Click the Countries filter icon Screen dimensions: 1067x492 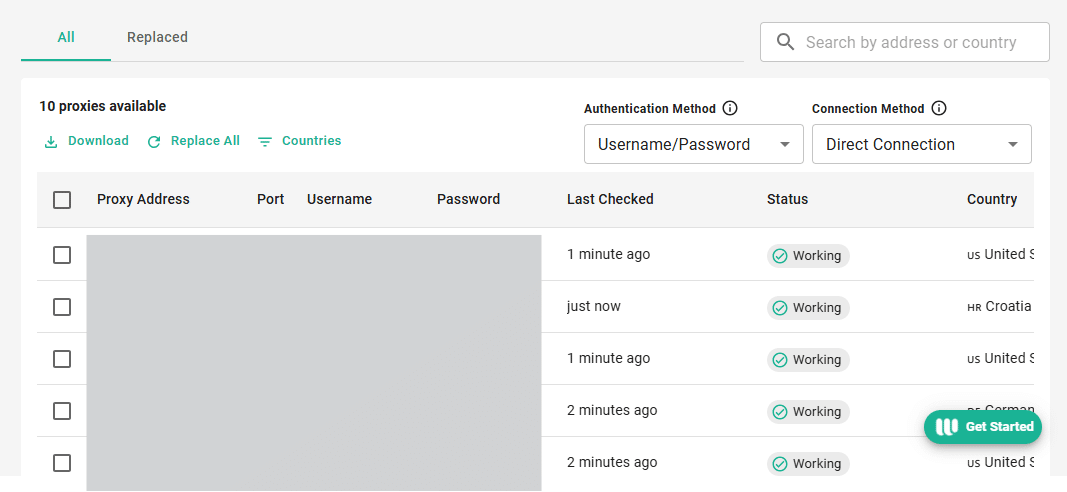(x=265, y=142)
